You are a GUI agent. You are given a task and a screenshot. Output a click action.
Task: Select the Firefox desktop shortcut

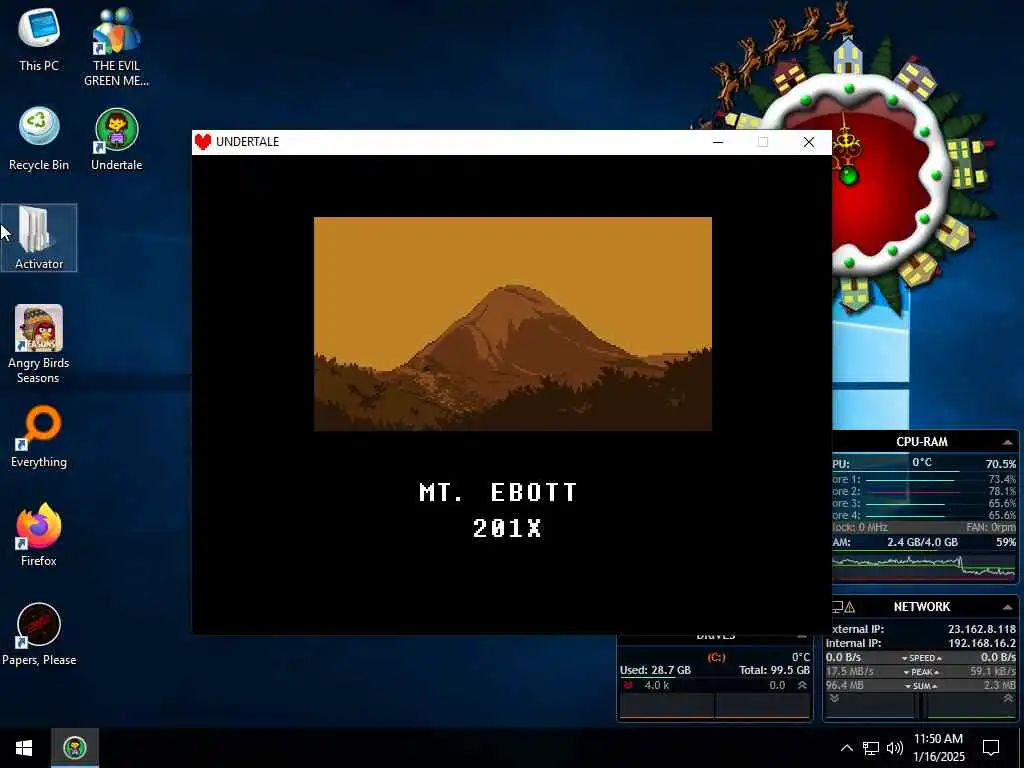point(39,536)
